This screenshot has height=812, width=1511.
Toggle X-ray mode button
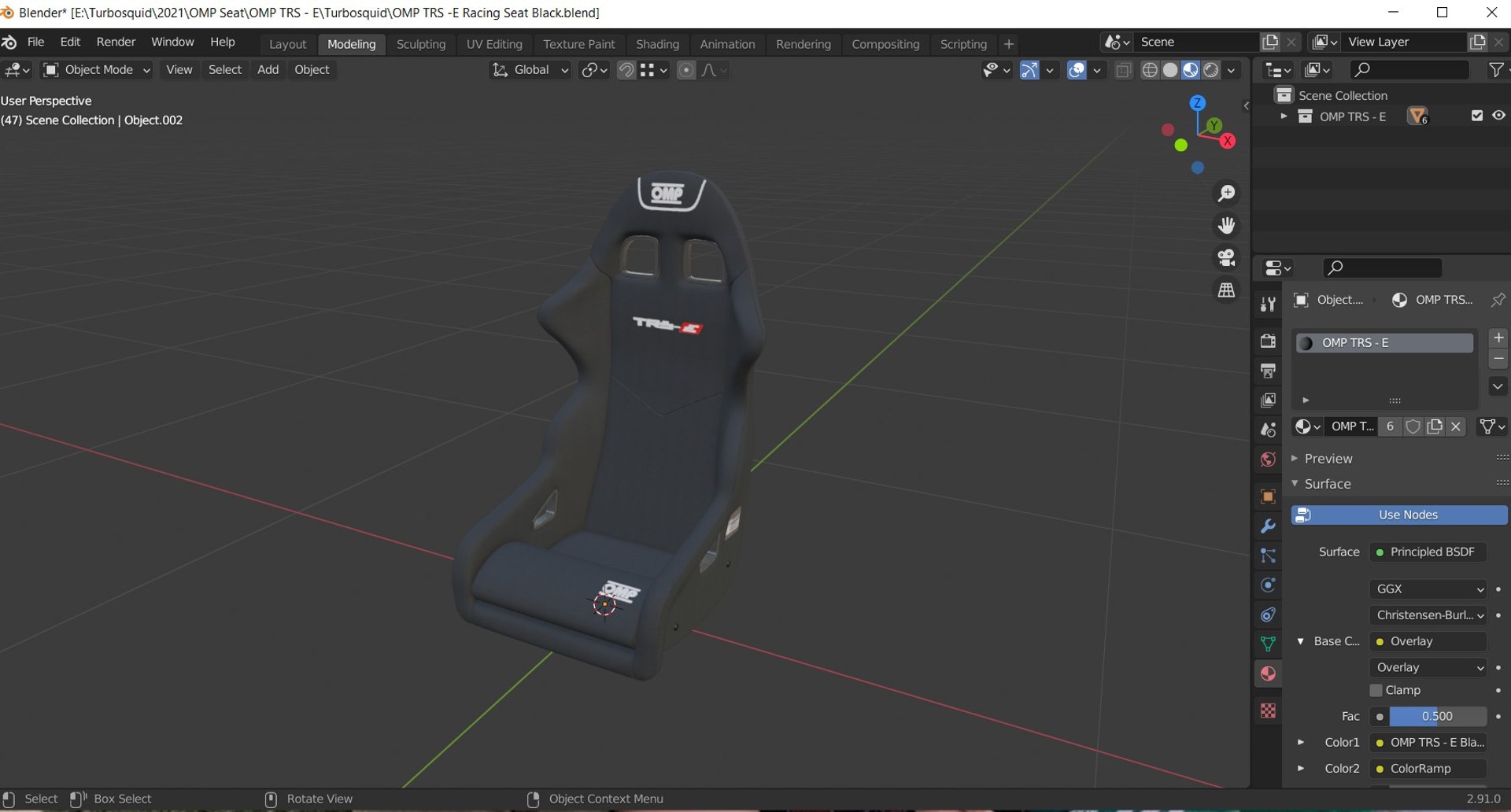point(1124,70)
